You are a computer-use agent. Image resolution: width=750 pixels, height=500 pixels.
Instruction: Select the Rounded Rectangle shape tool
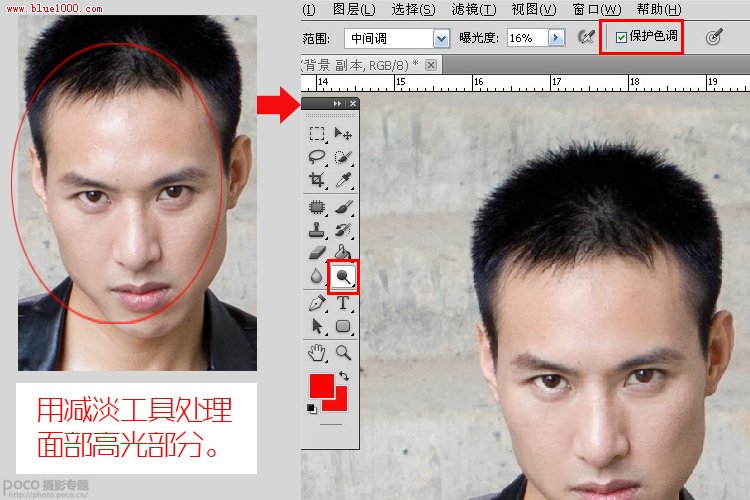[x=343, y=326]
